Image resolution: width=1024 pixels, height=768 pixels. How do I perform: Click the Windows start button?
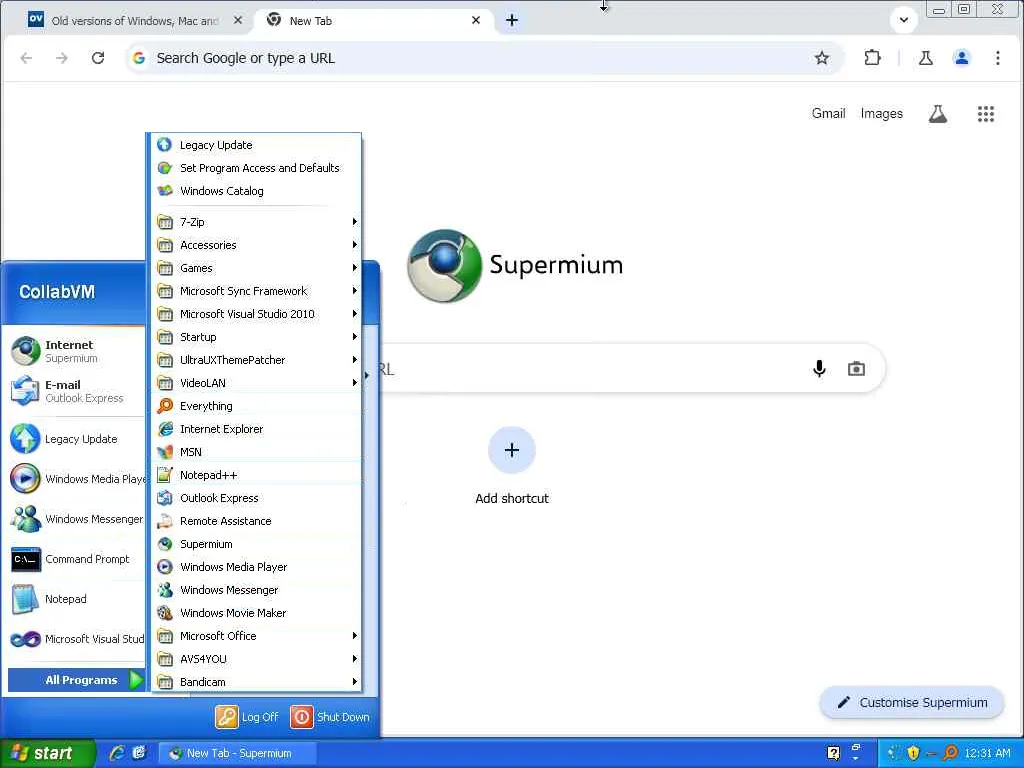click(47, 753)
